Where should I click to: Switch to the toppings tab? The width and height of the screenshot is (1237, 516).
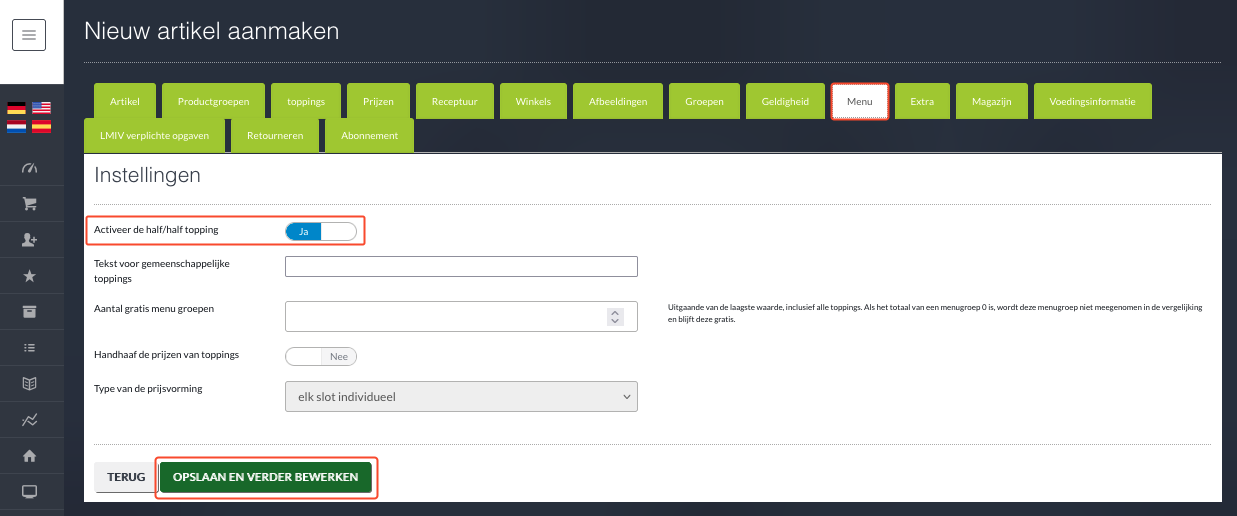[306, 102]
